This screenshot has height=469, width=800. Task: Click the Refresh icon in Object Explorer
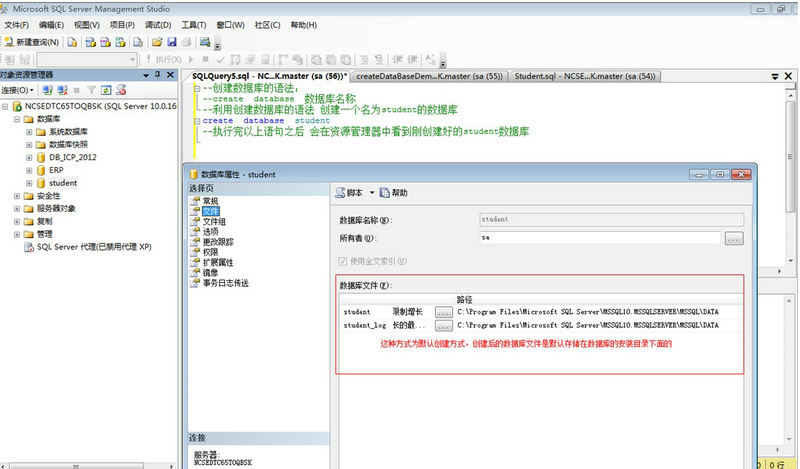[x=106, y=90]
